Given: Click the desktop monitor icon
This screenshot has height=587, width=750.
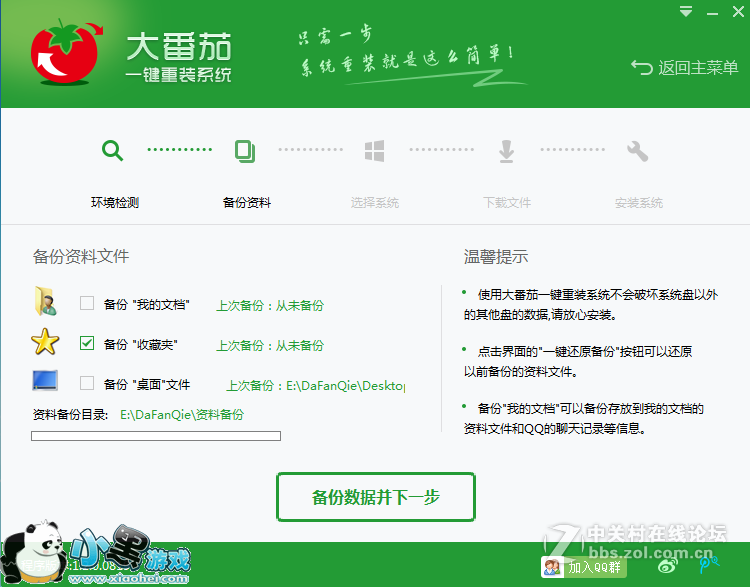Looking at the screenshot, I should [x=45, y=381].
